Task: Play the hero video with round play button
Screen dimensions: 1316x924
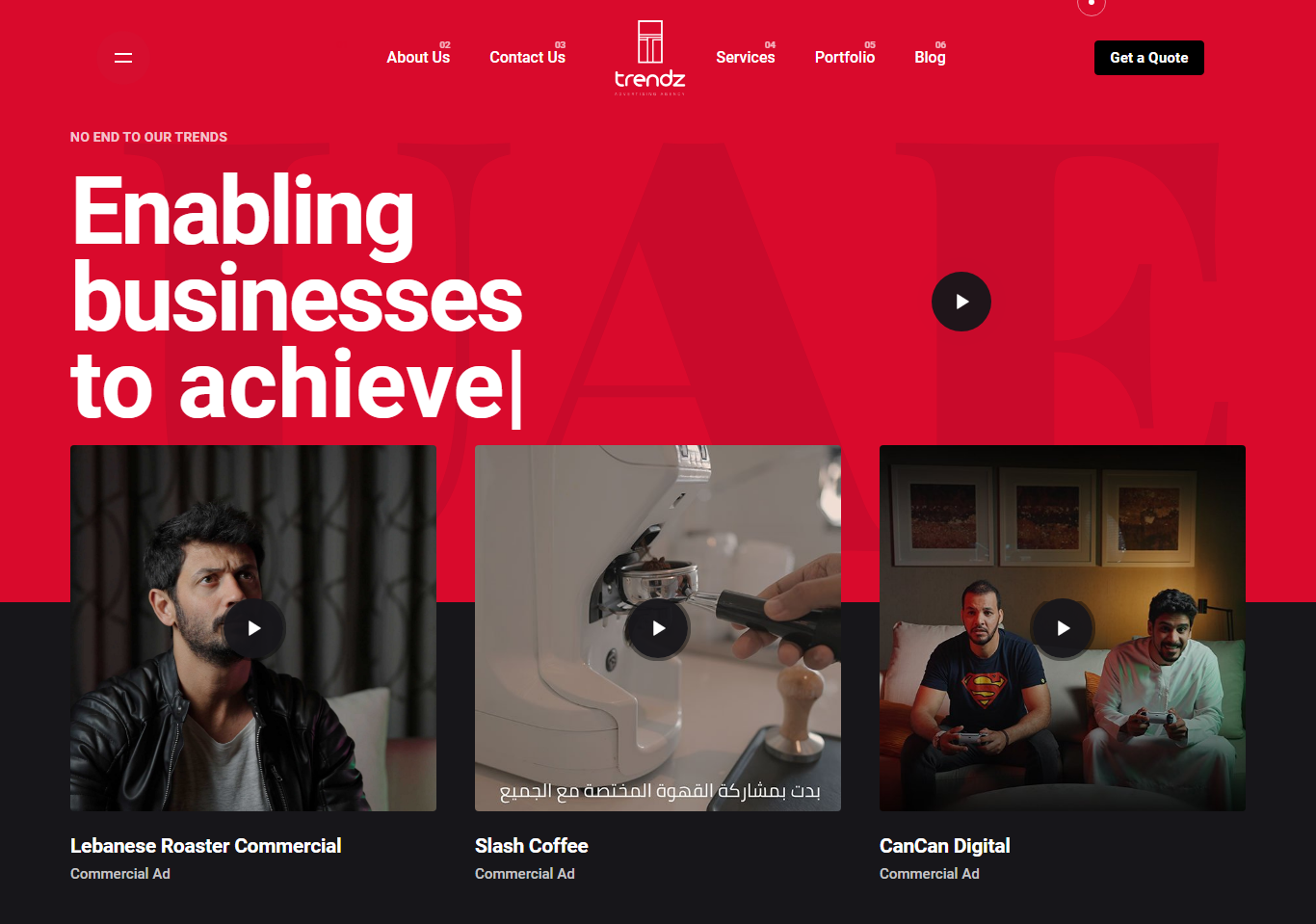Action: (961, 302)
